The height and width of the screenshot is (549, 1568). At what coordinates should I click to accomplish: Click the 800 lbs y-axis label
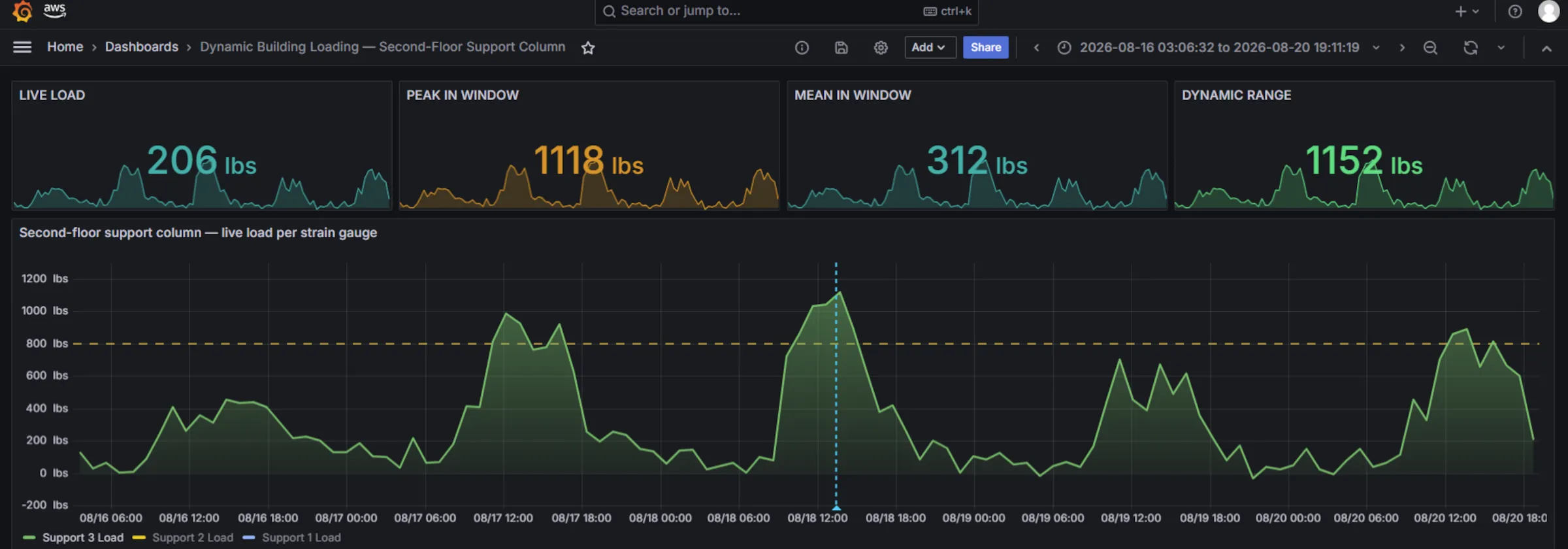click(x=47, y=344)
